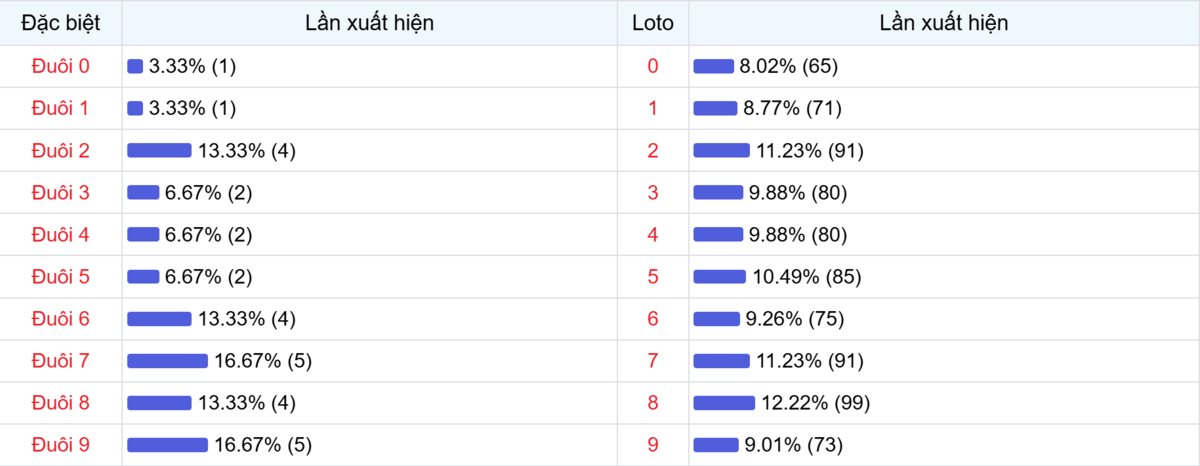Screen dimensions: 1200x466
Task: Click the Loto column header
Action: tap(653, 23)
